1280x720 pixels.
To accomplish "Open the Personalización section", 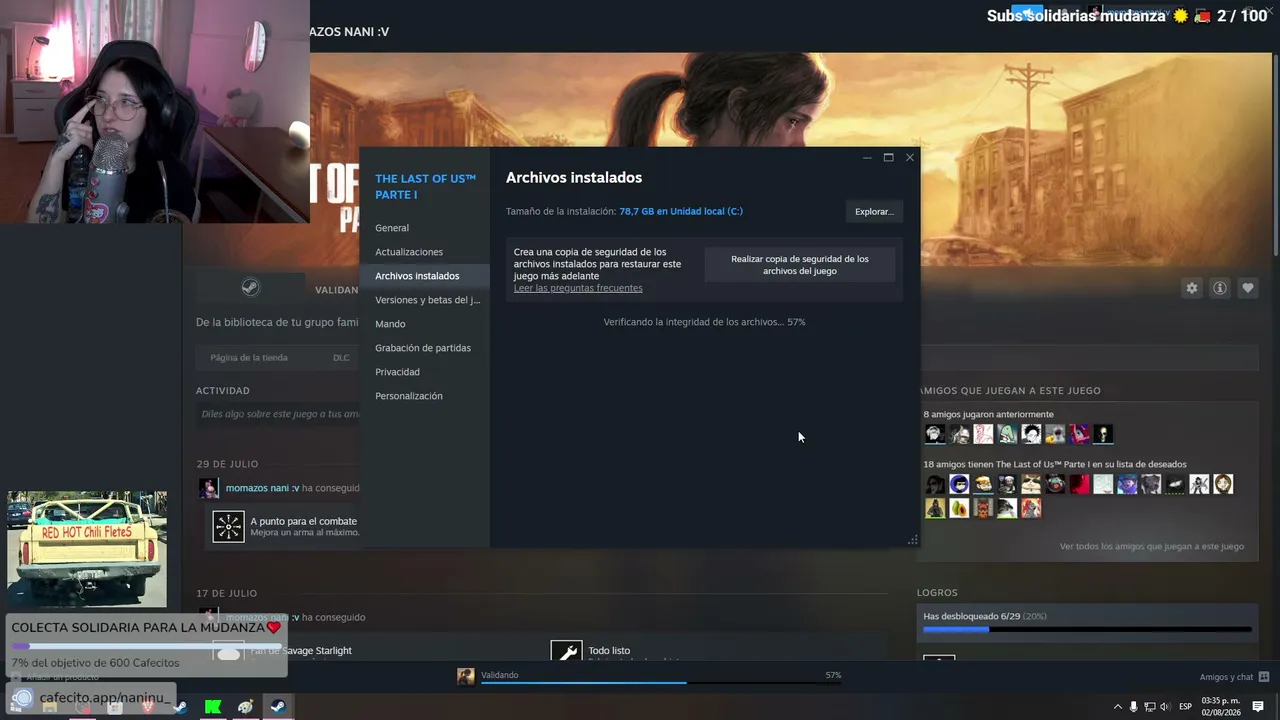I will click(425, 396).
